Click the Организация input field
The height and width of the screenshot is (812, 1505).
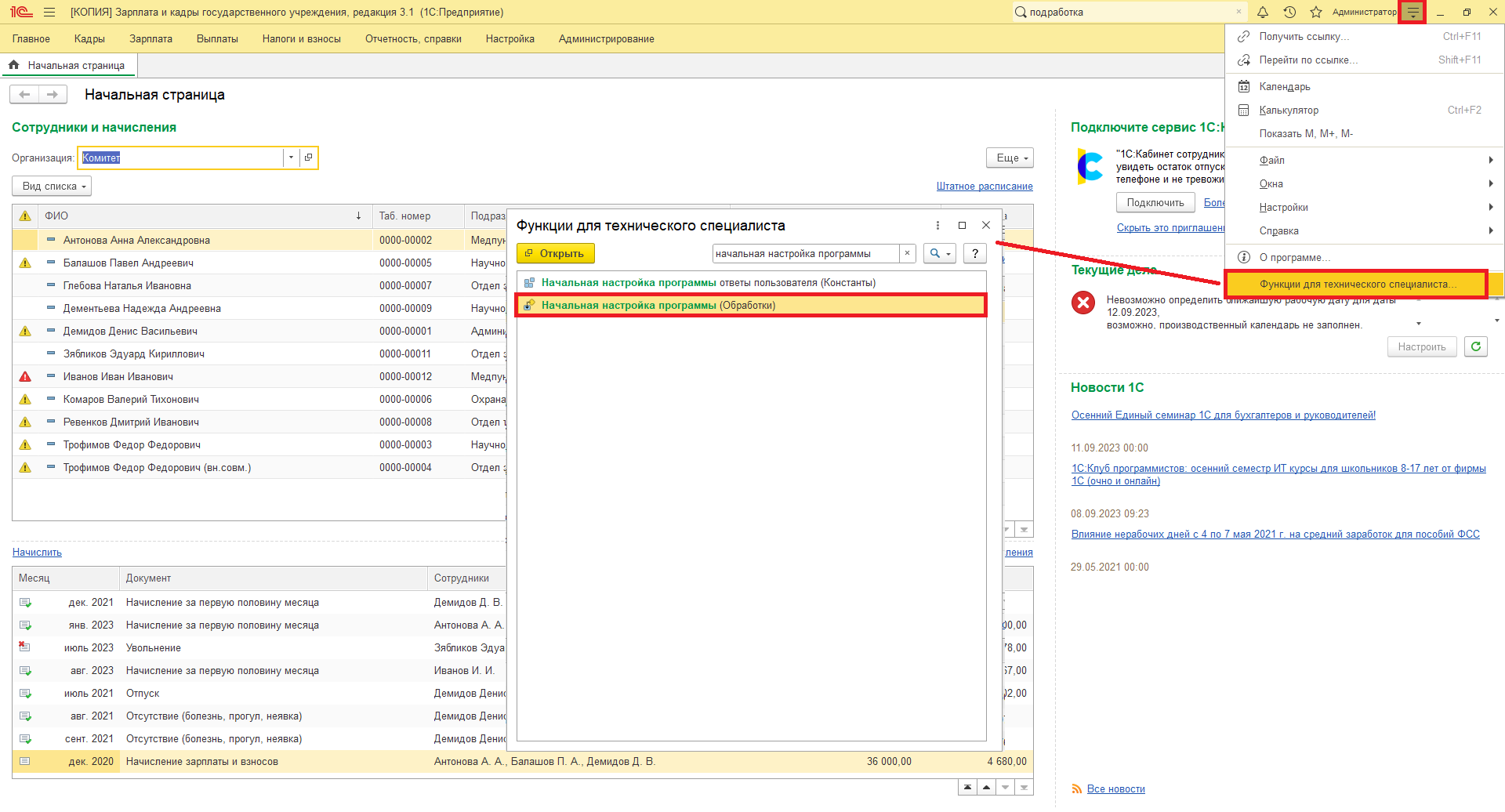[x=182, y=158]
